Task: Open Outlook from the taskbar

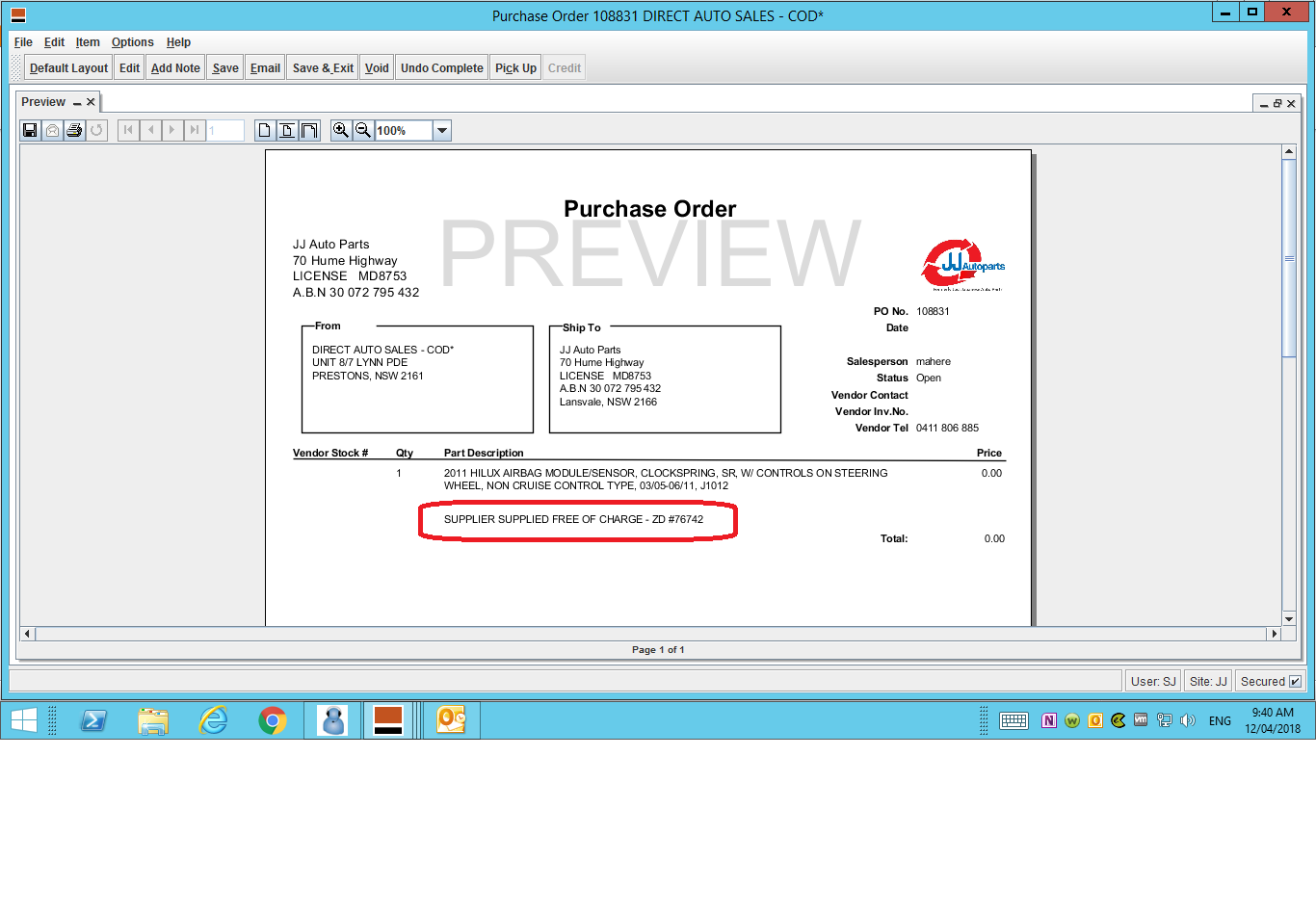Action: [452, 720]
